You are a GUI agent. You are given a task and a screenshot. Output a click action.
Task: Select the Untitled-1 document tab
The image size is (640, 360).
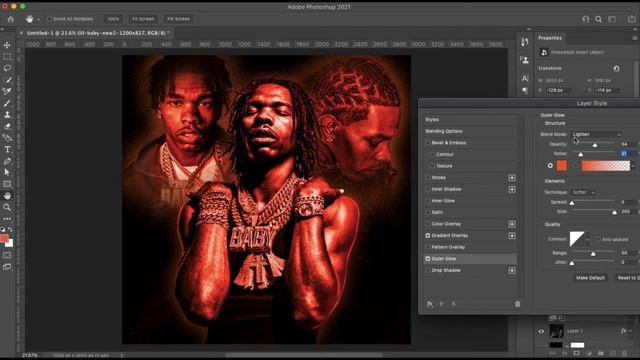96,33
